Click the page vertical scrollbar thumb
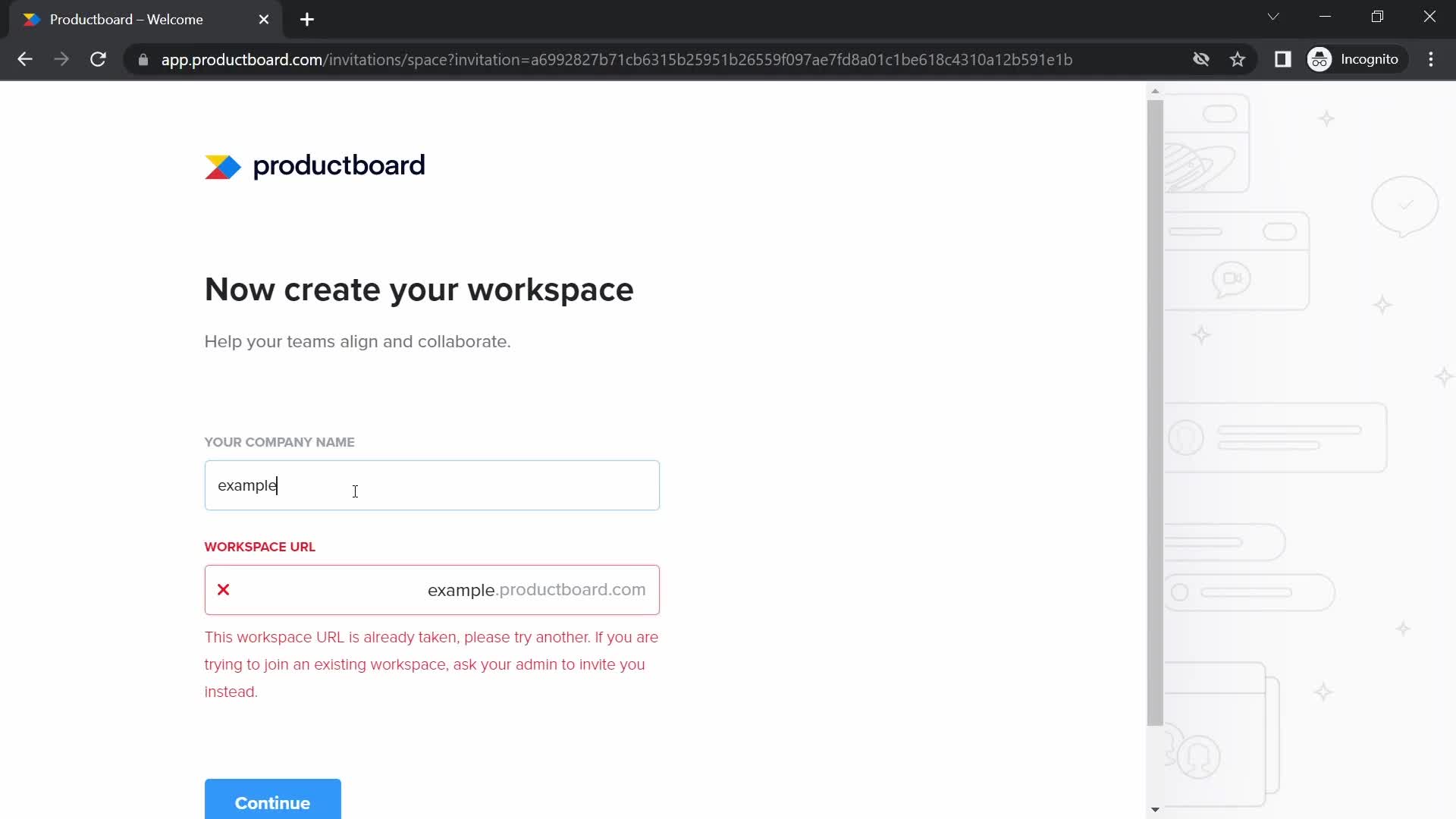This screenshot has width=1456, height=819. tap(1155, 413)
